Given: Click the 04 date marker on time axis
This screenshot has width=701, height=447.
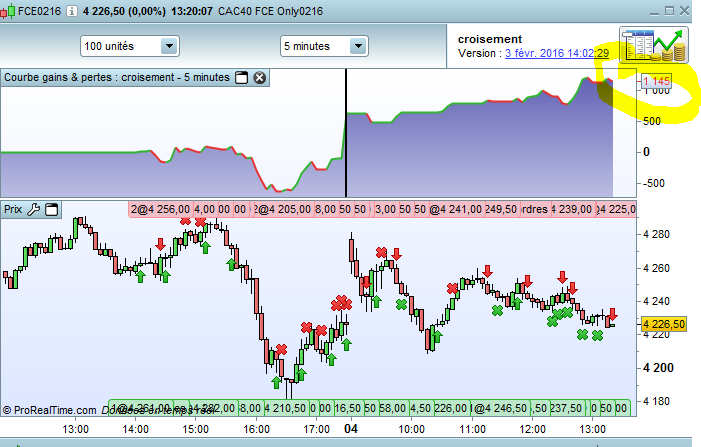Looking at the screenshot, I should coord(351,428).
